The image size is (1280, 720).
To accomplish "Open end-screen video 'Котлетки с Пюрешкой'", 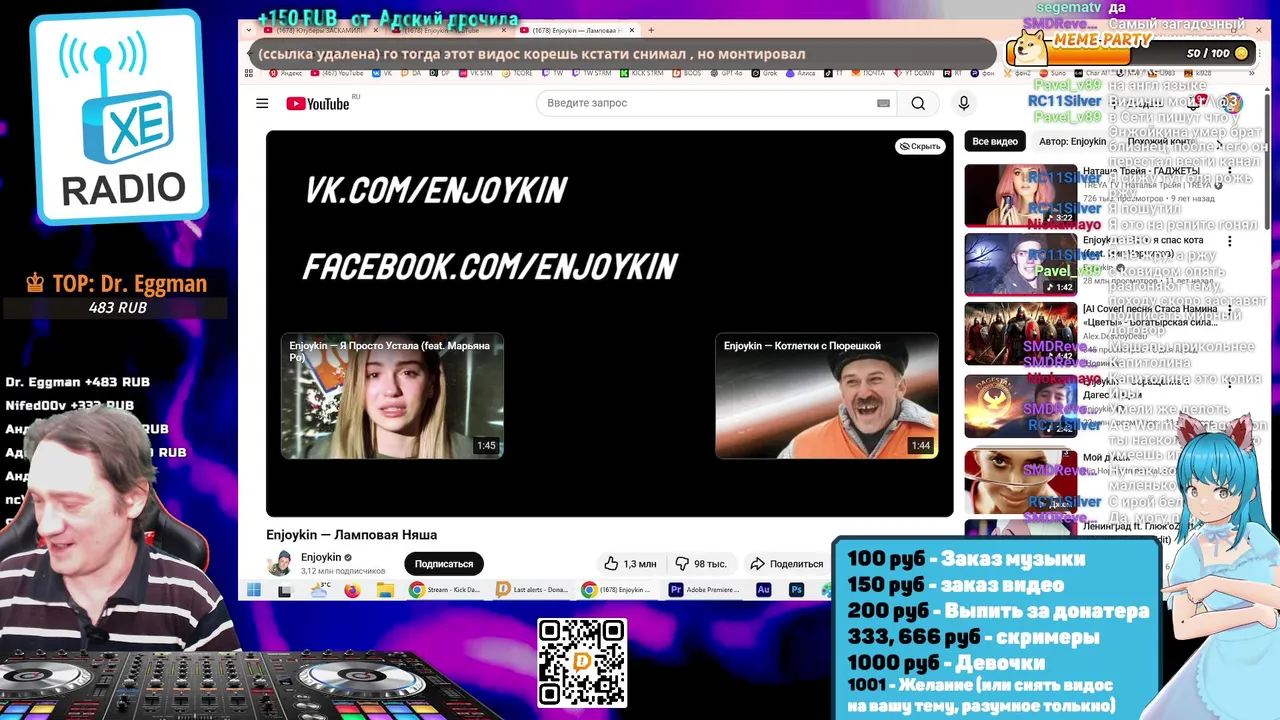I will [827, 396].
